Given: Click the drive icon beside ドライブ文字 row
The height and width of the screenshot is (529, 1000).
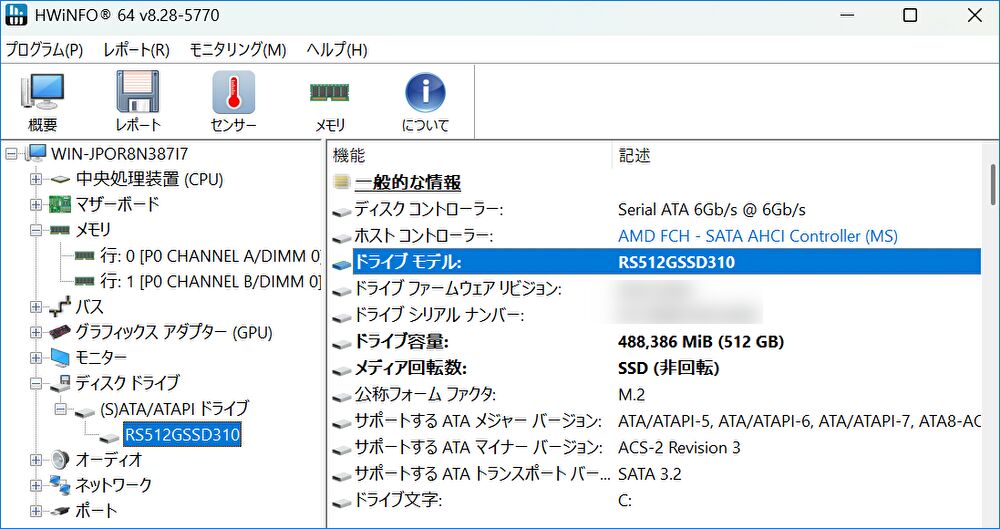Looking at the screenshot, I should pos(342,502).
